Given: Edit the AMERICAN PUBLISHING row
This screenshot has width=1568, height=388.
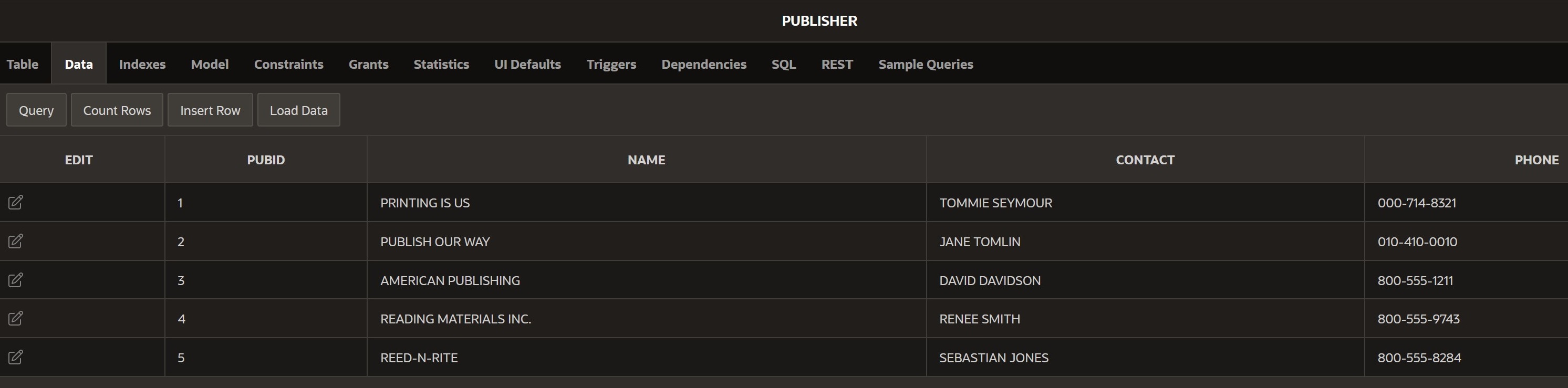Looking at the screenshot, I should pos(16,280).
